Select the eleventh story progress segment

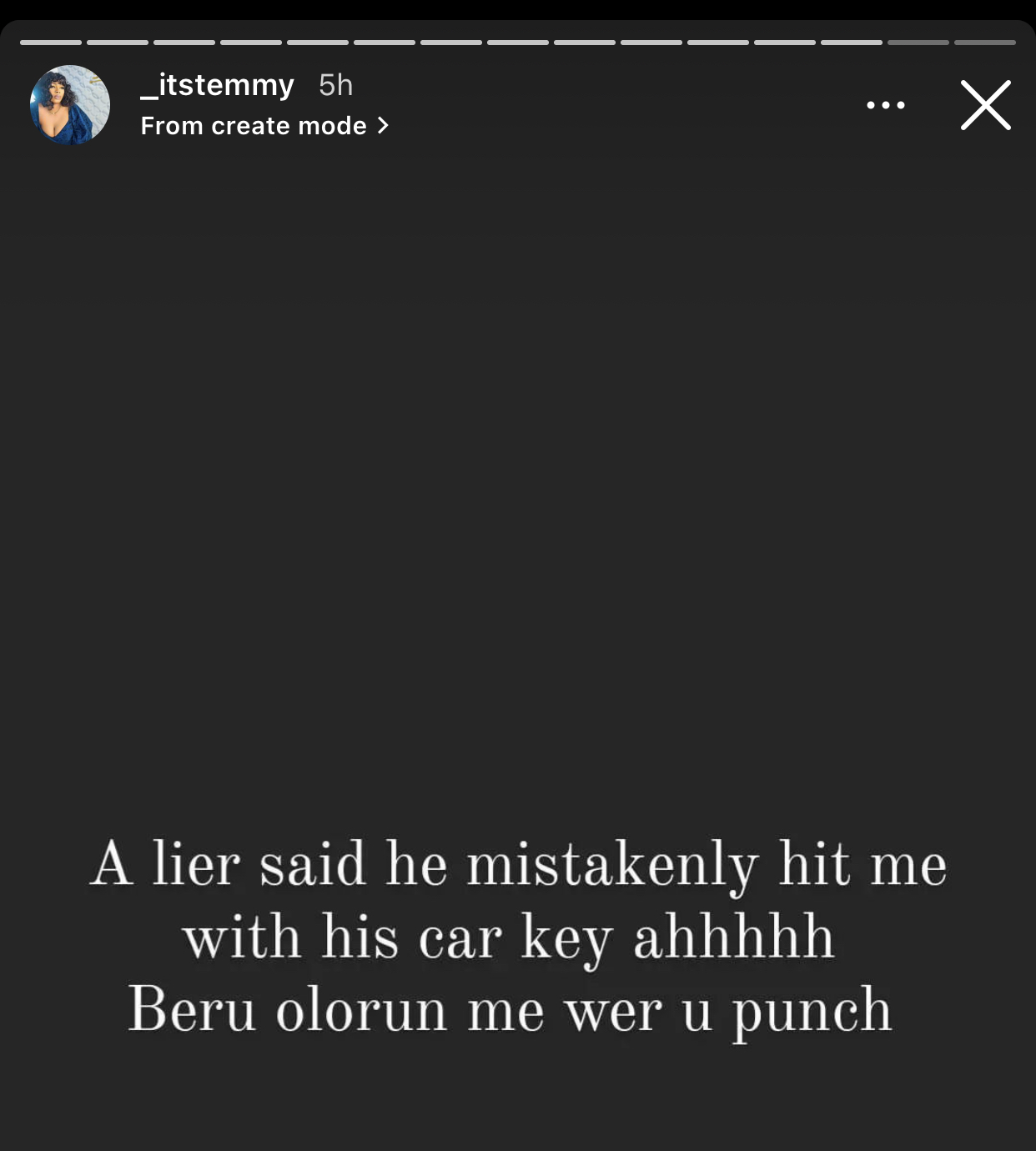pos(718,43)
